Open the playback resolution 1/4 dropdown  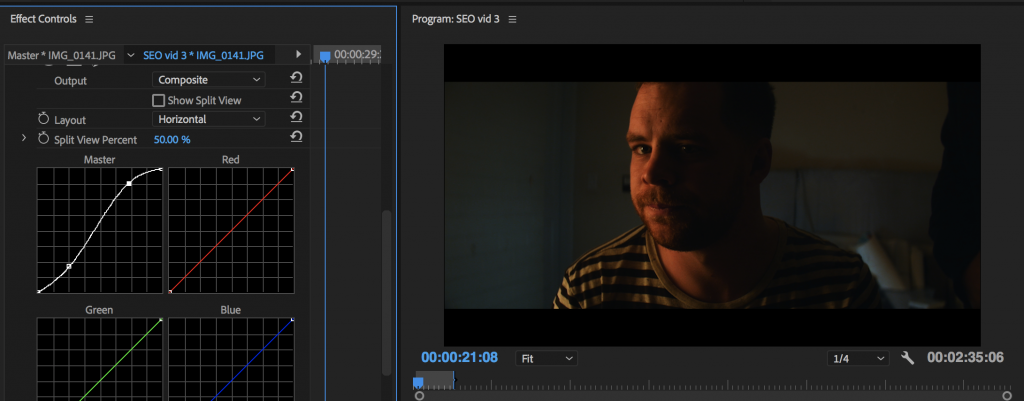(857, 359)
